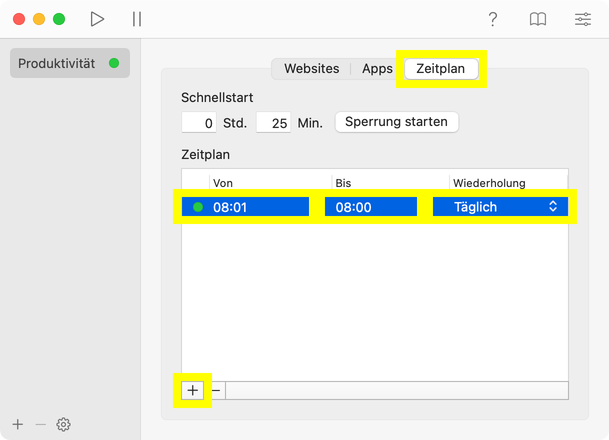
Task: Click the hours (Std.) input field
Action: (x=199, y=123)
